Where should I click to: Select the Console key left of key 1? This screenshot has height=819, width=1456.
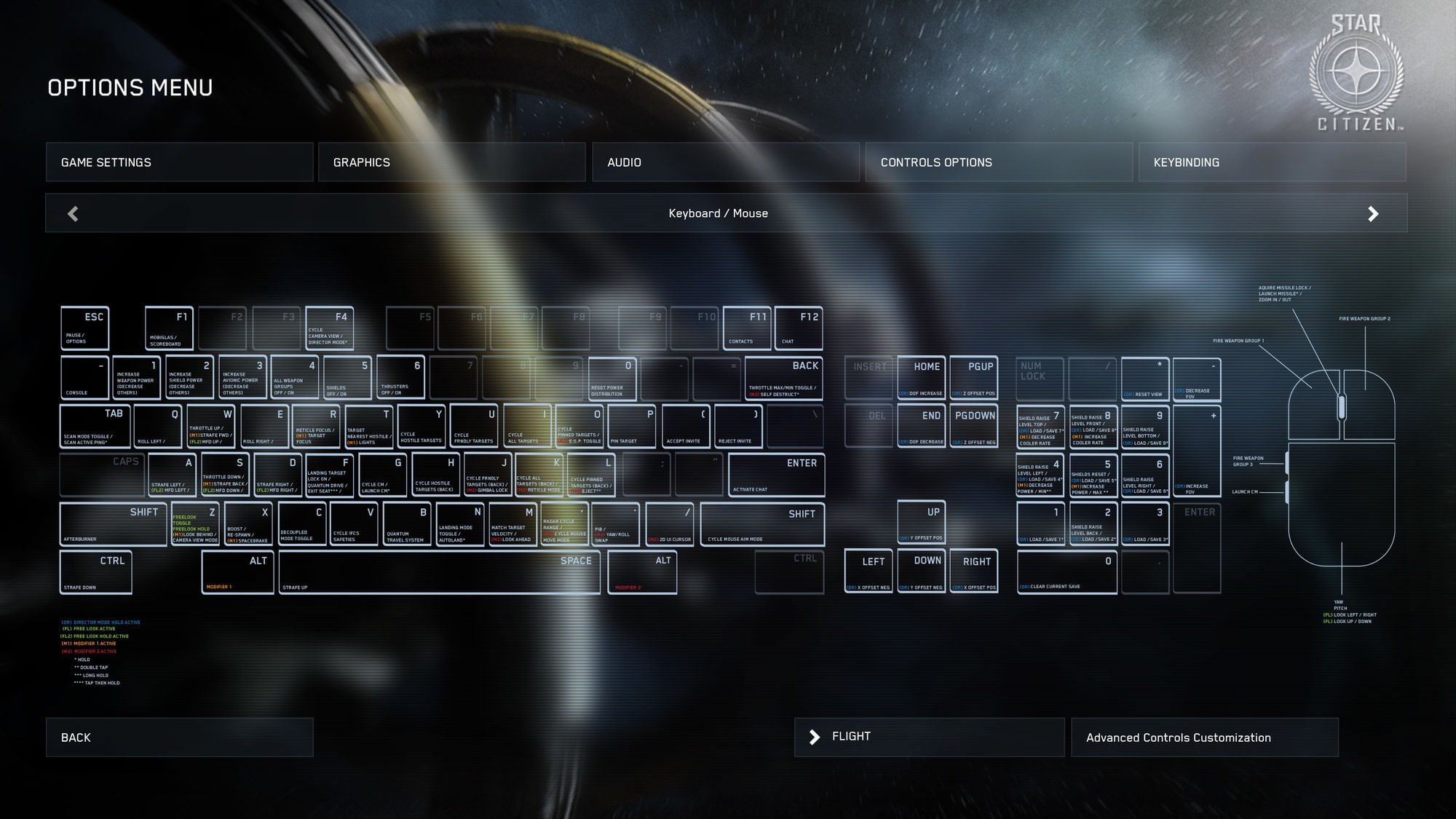point(84,377)
